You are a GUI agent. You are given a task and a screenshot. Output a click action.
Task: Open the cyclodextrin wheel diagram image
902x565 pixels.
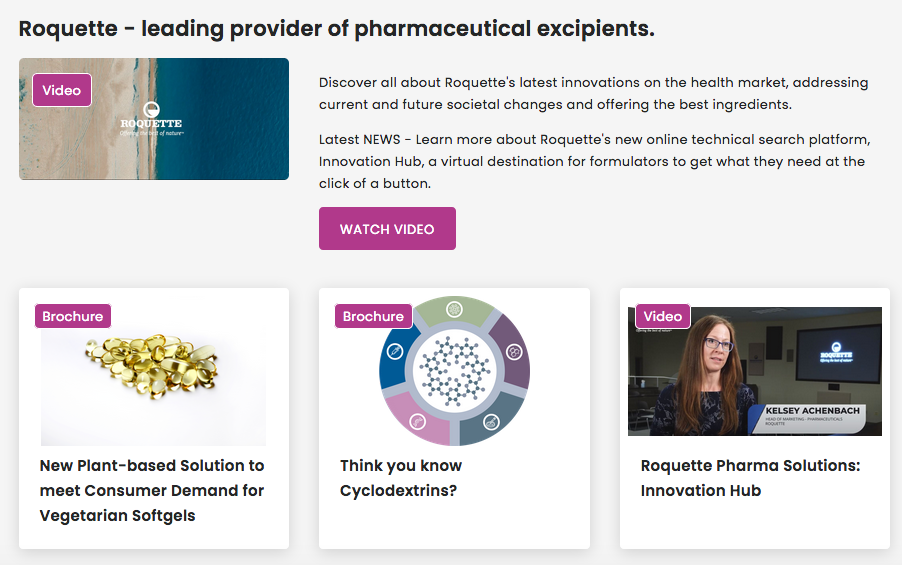454,371
